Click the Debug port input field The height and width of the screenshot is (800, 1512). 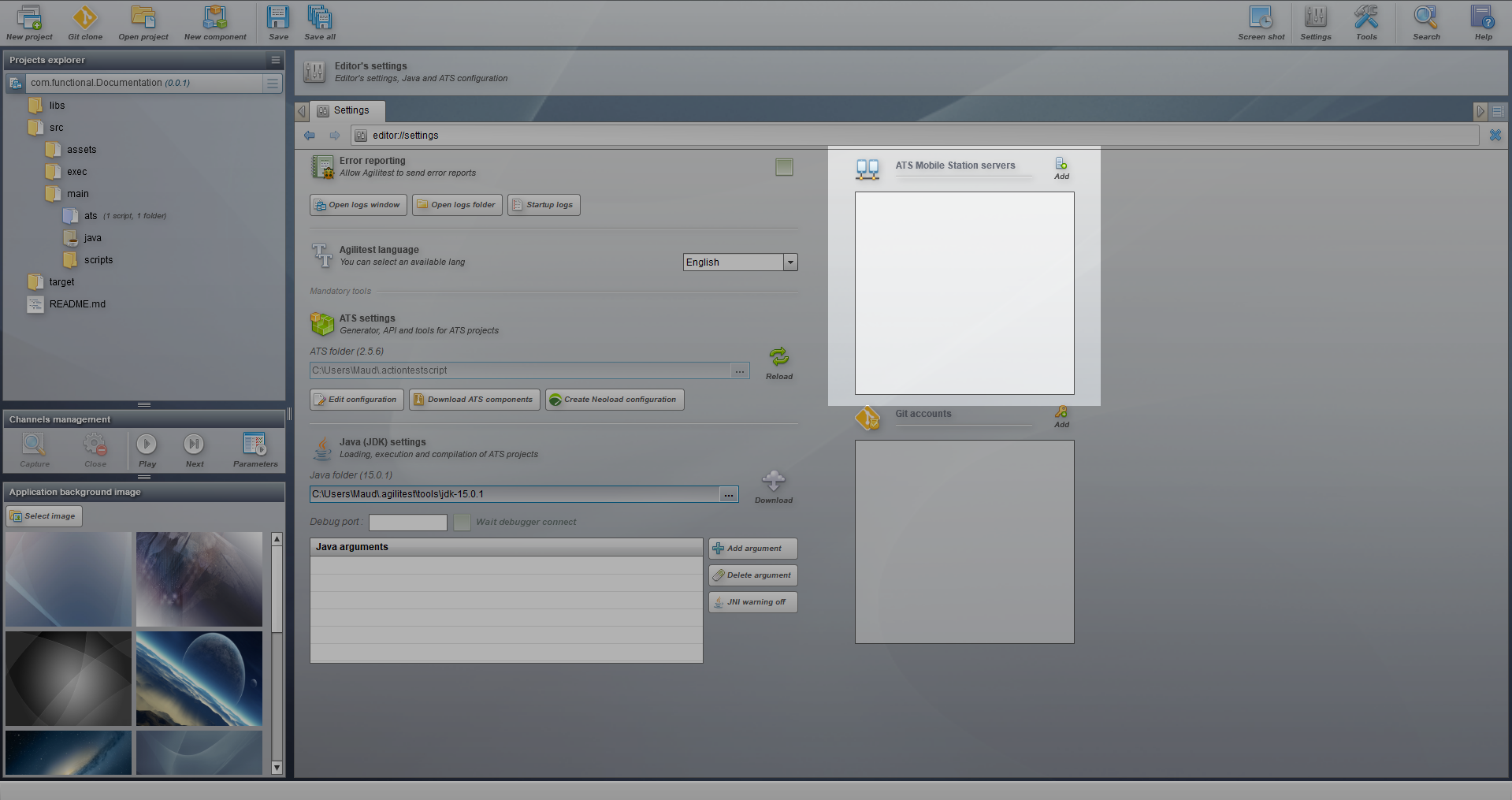408,522
